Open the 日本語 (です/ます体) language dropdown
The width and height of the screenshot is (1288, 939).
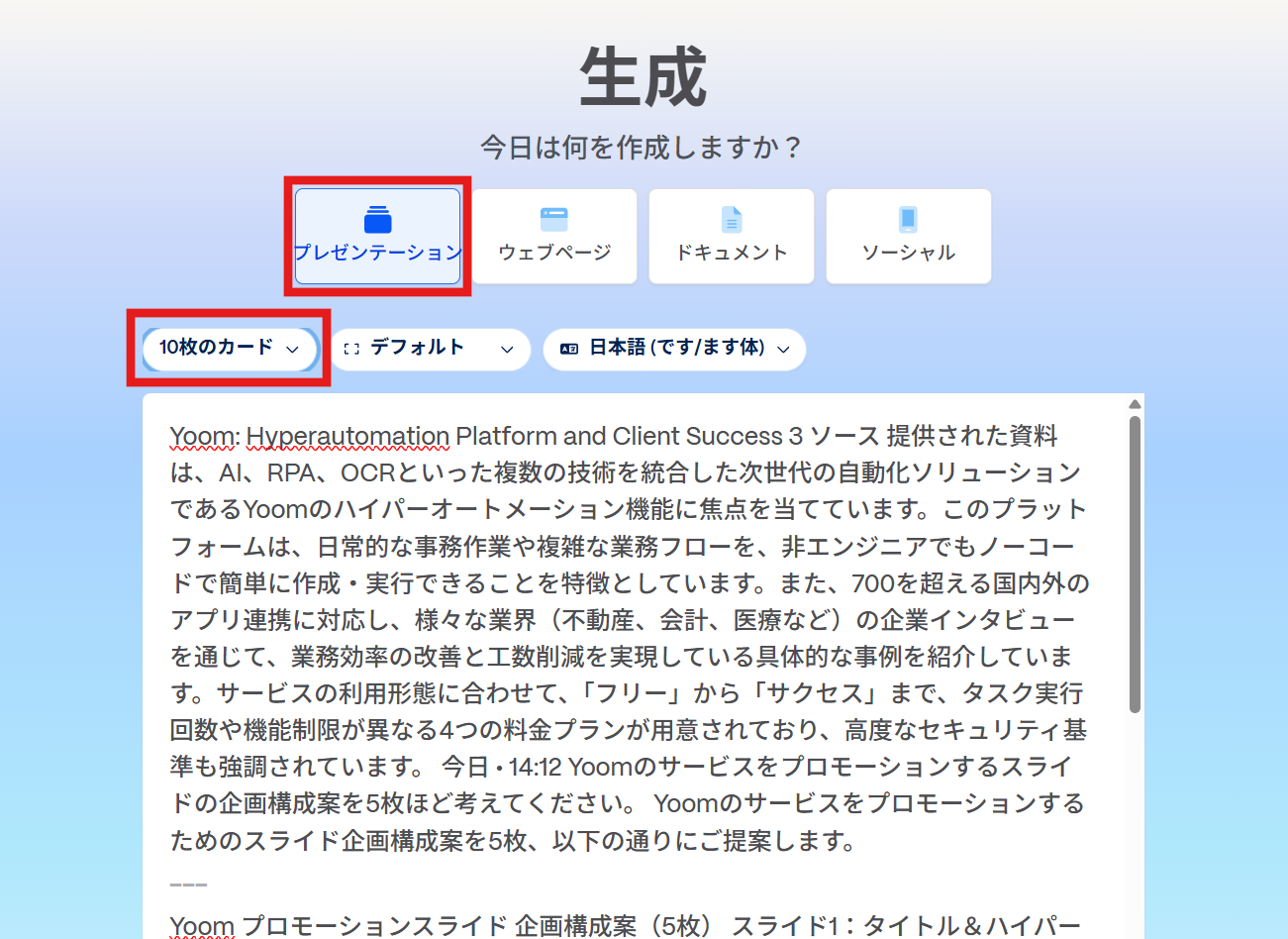pos(674,349)
